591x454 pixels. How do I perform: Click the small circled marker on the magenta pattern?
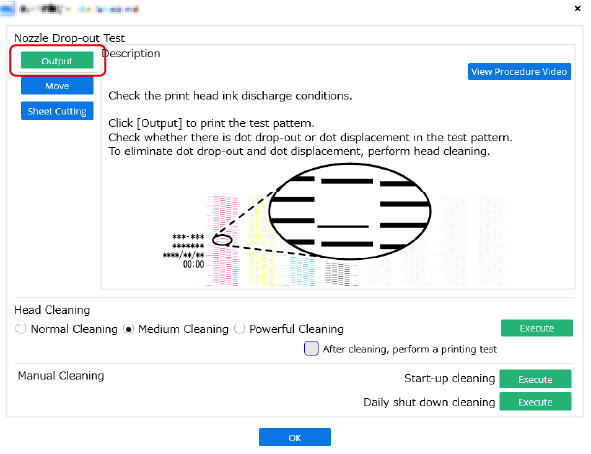coord(222,240)
